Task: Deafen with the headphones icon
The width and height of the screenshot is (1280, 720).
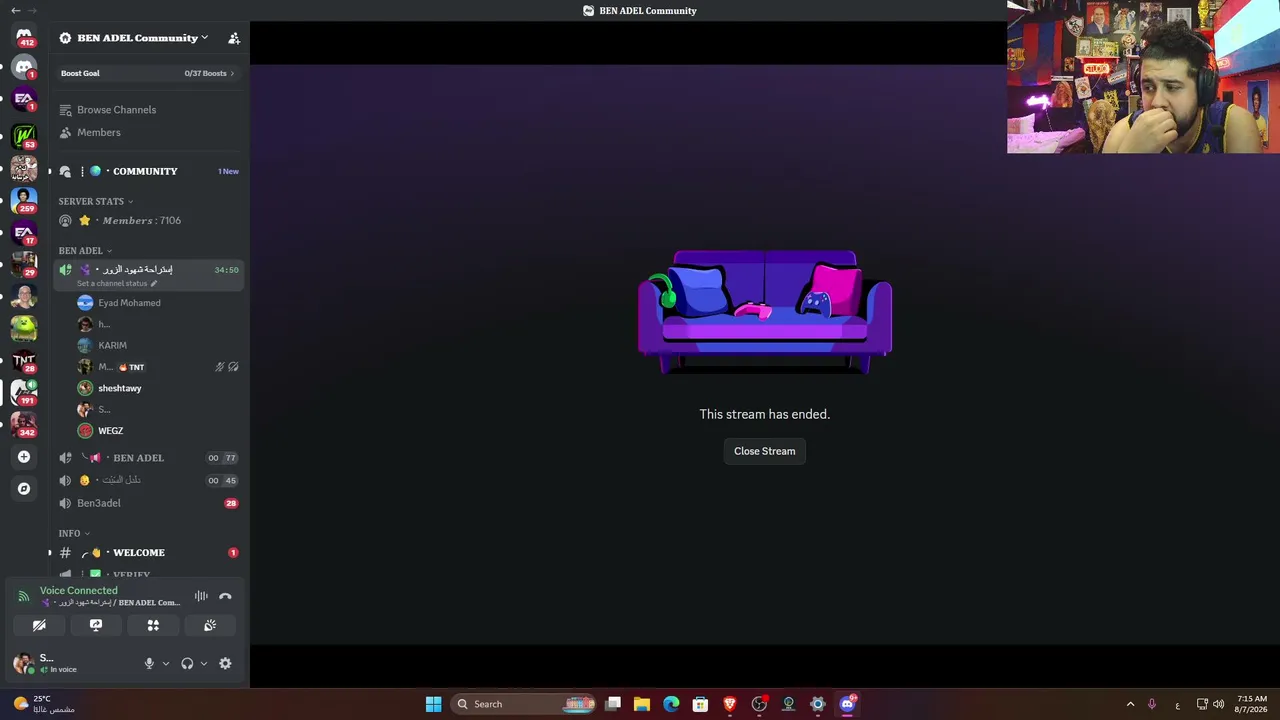Action: (x=187, y=663)
